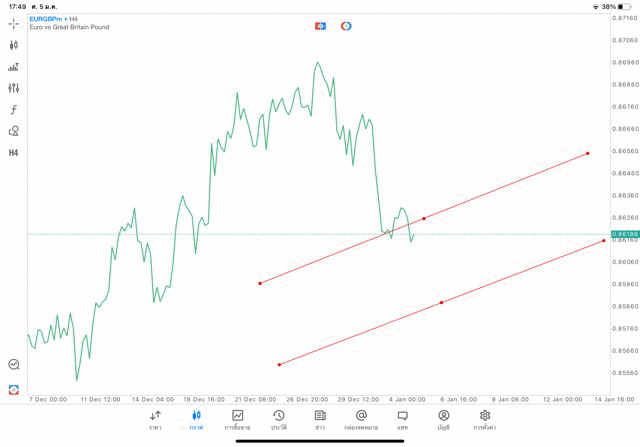Image resolution: width=640 pixels, height=447 pixels.
Task: Open the การตั้งค่า (Settings) tab
Action: point(485,420)
